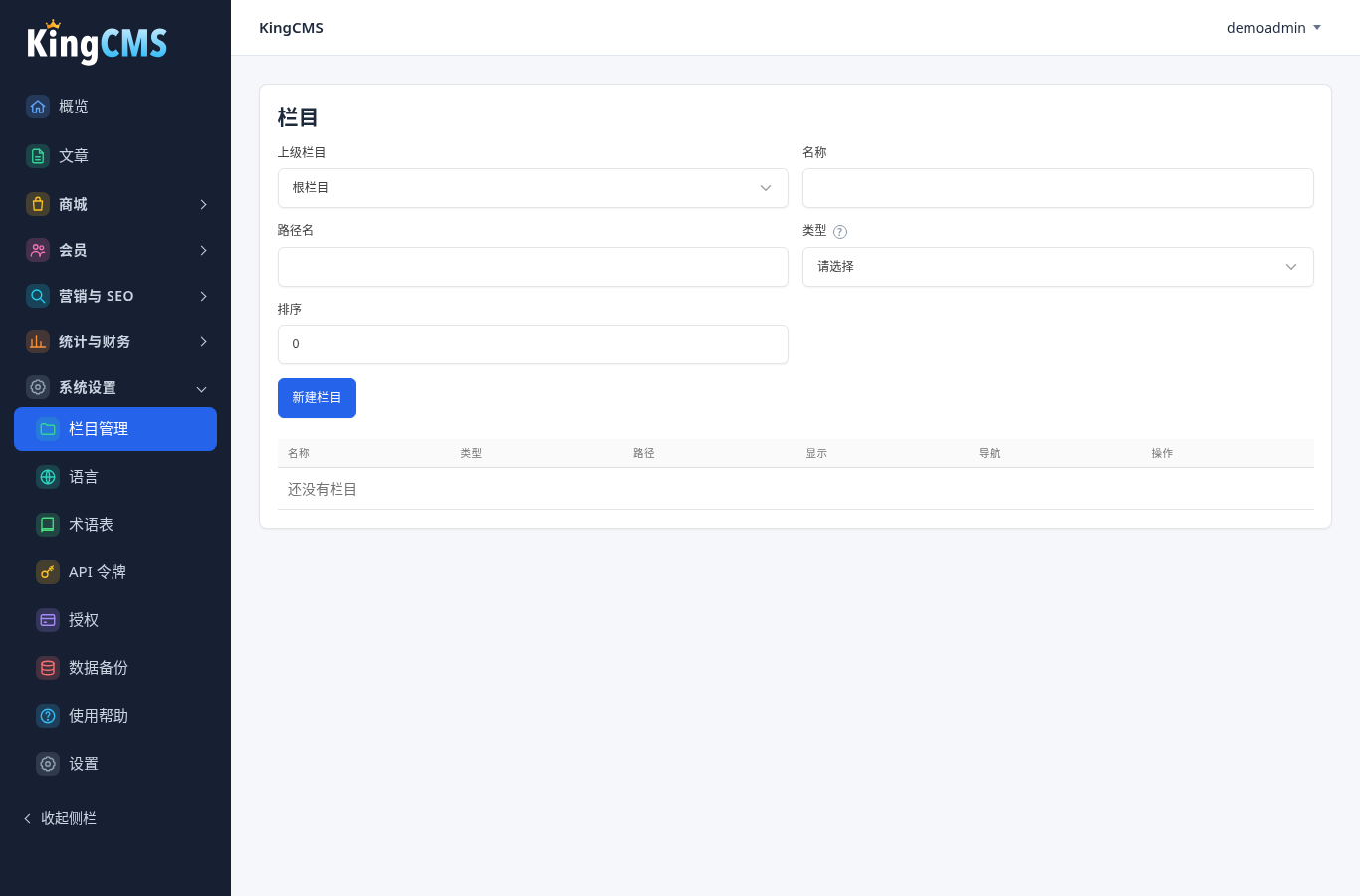
Task: Go to 概览 in the sidebar
Action: click(x=115, y=107)
